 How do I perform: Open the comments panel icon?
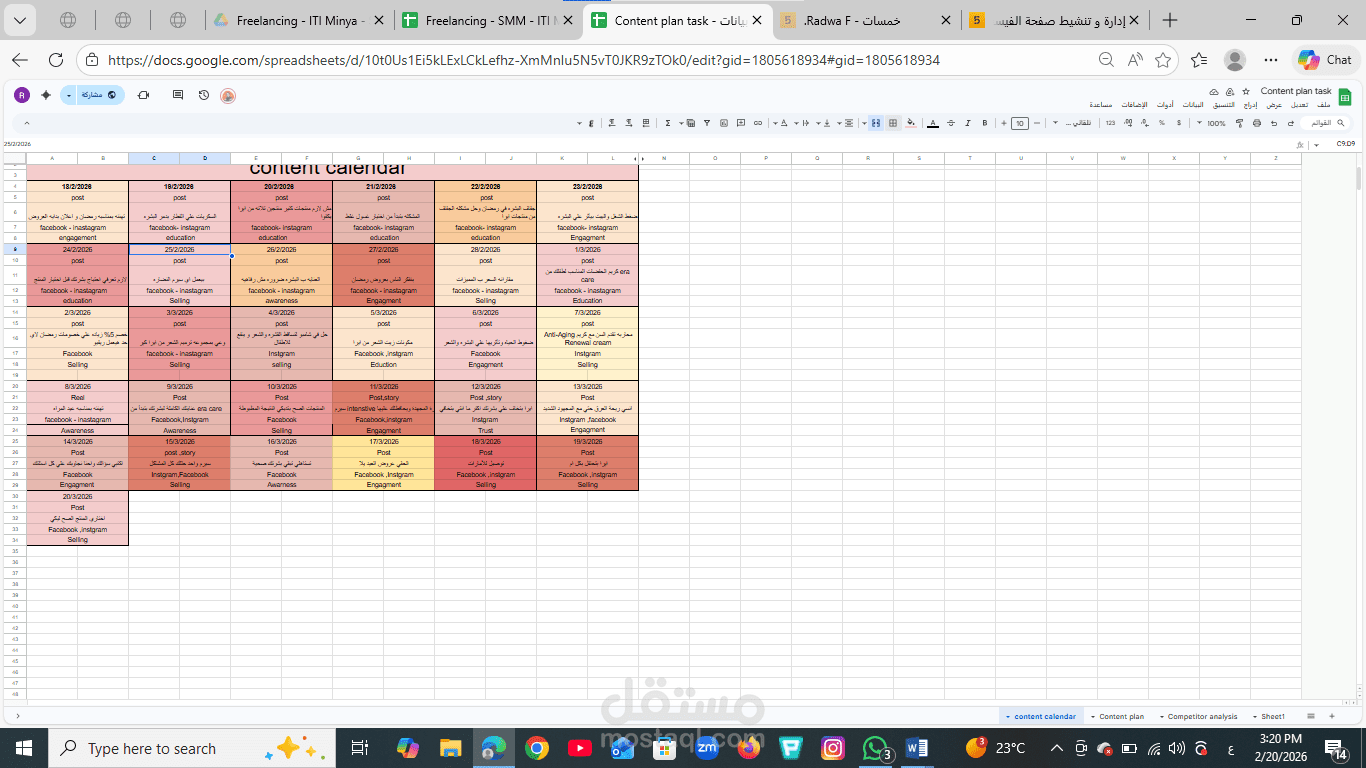[x=178, y=95]
